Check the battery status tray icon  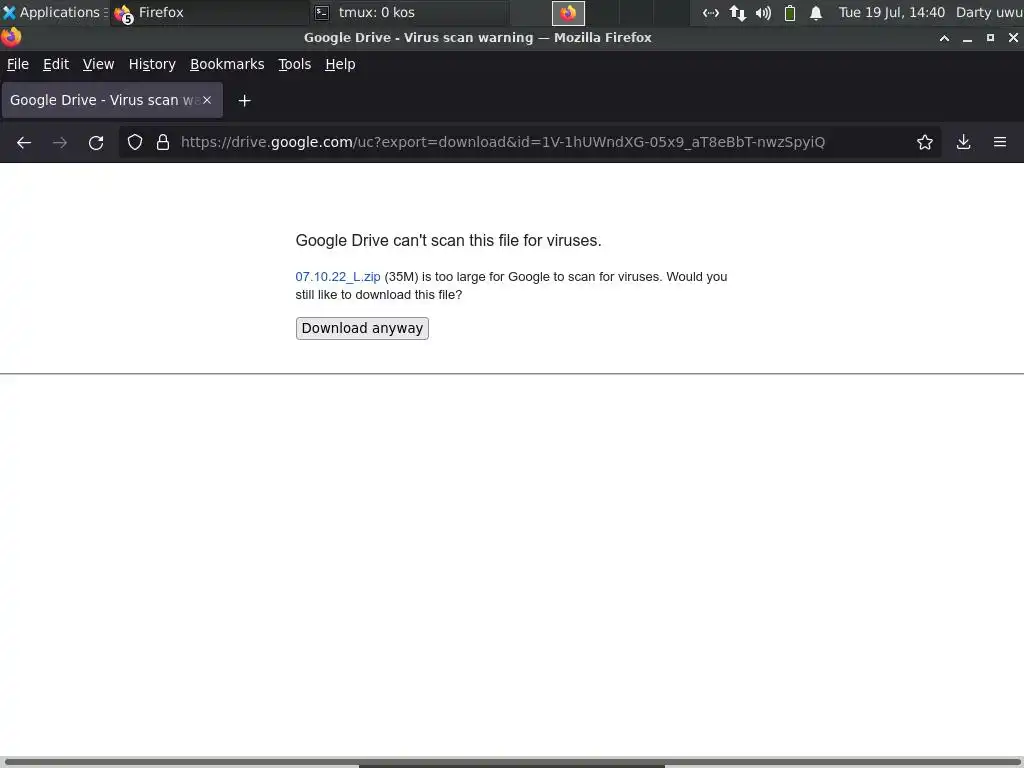[790, 13]
